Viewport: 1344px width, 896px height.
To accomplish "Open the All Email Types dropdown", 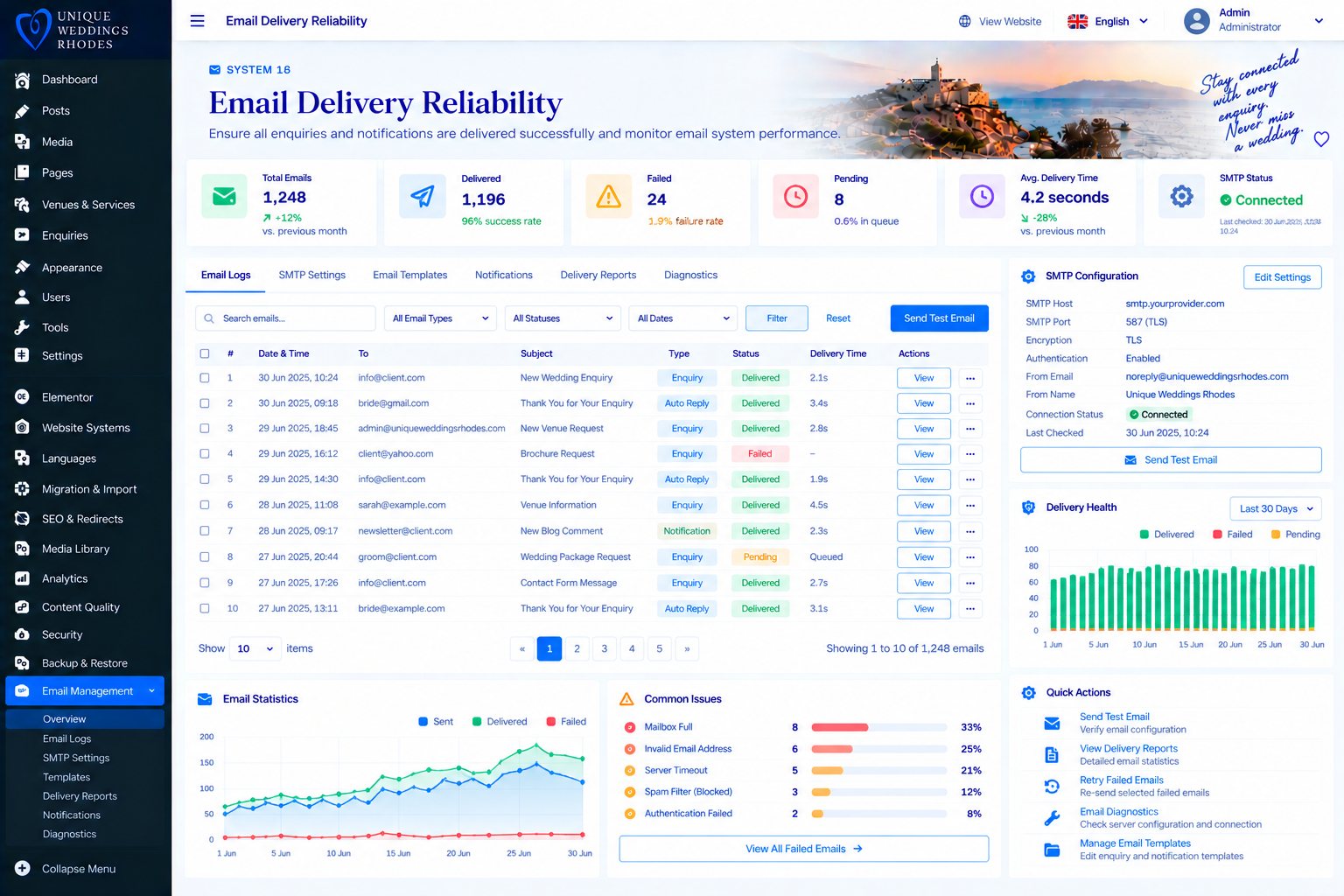I will 440,318.
